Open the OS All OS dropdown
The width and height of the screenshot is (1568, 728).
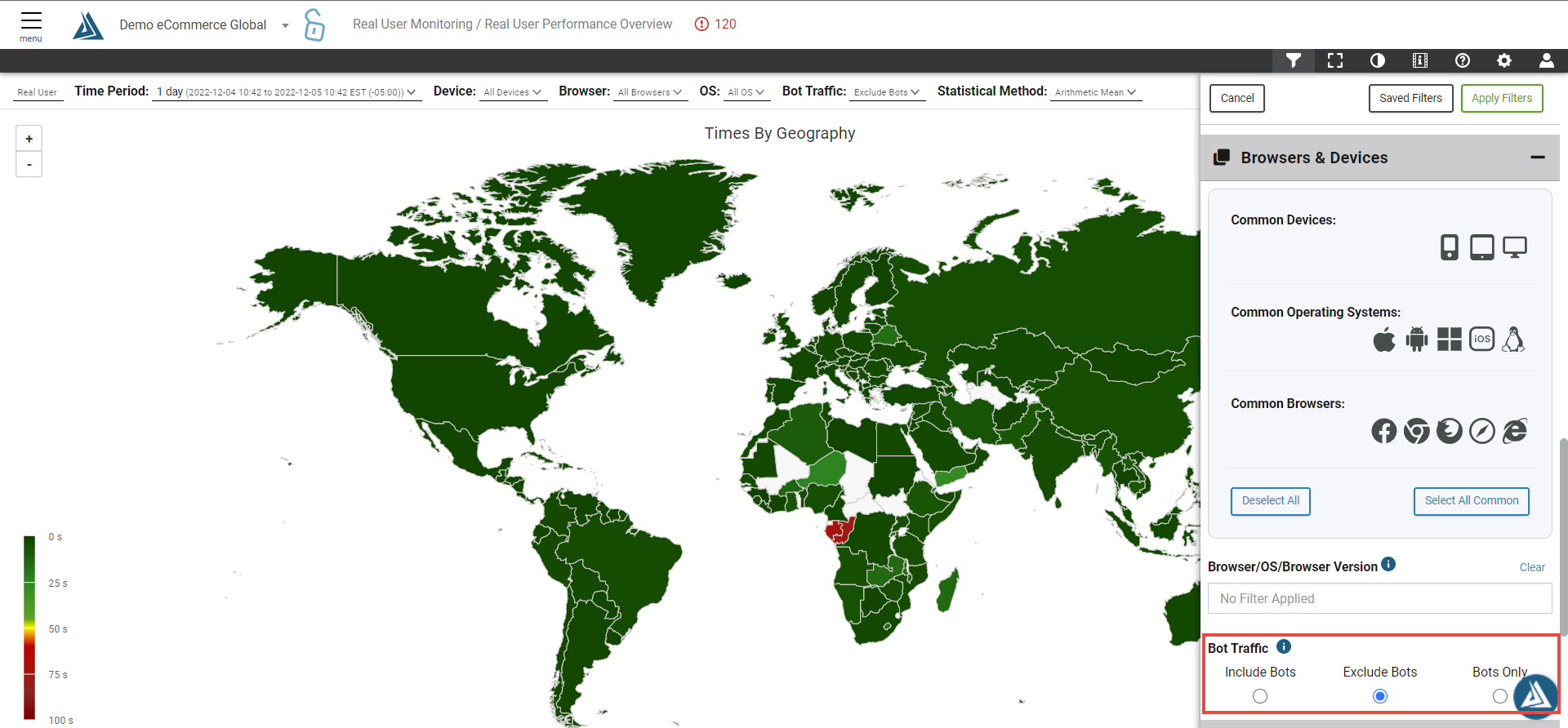coord(746,92)
